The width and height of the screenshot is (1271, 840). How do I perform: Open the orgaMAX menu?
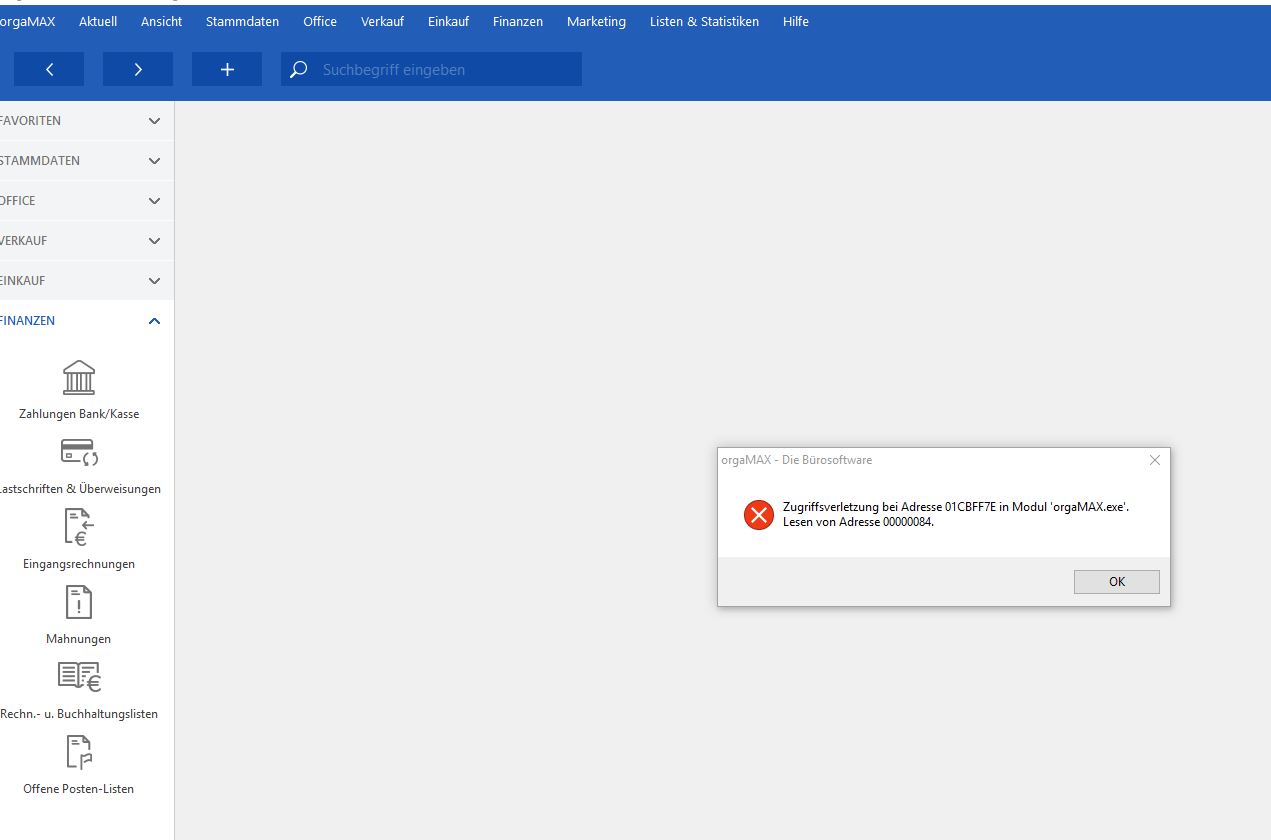coord(28,21)
